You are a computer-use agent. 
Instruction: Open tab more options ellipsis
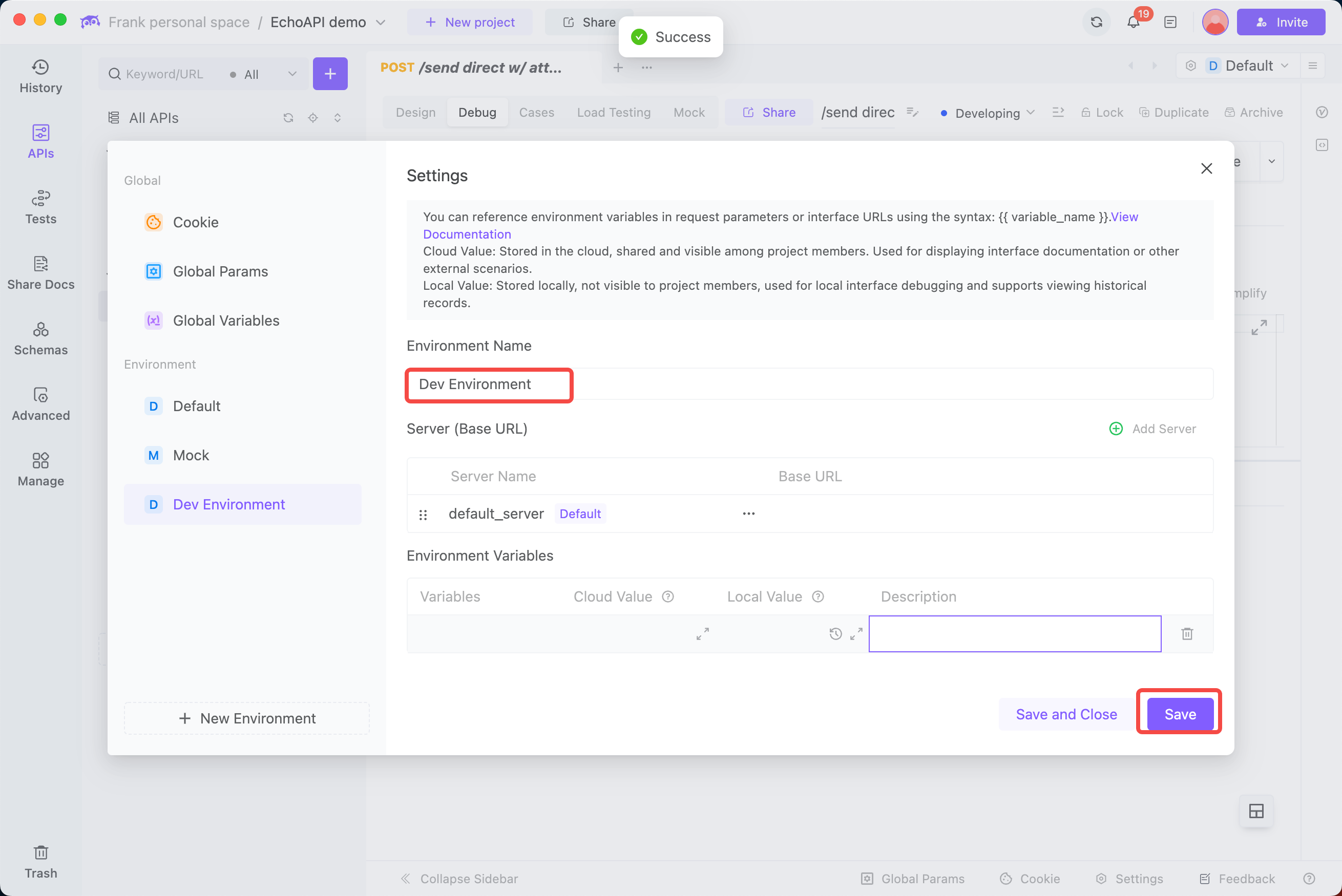pos(646,68)
